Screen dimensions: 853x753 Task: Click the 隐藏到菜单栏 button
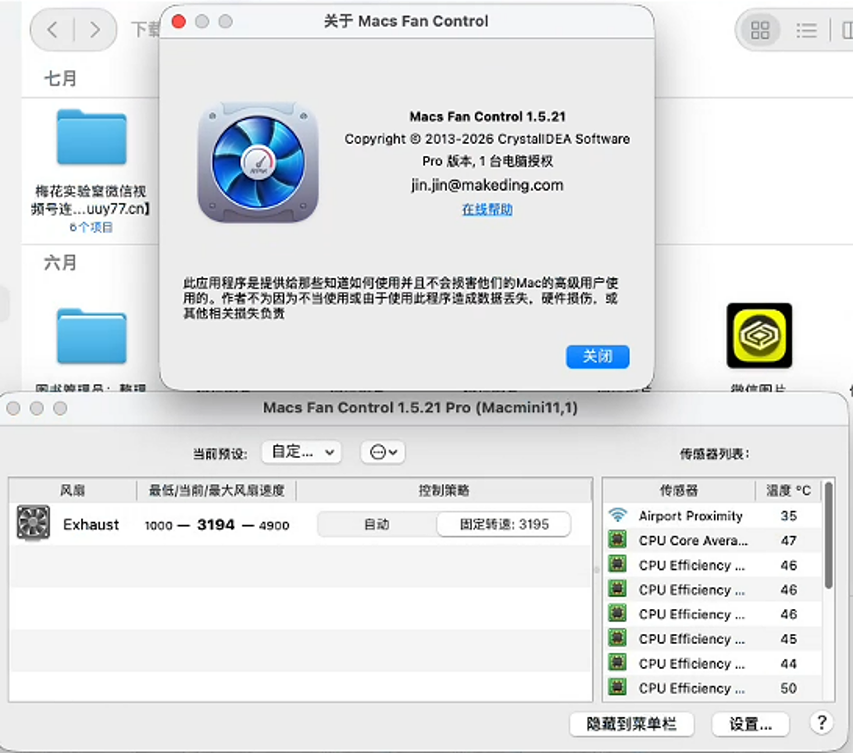tap(632, 724)
